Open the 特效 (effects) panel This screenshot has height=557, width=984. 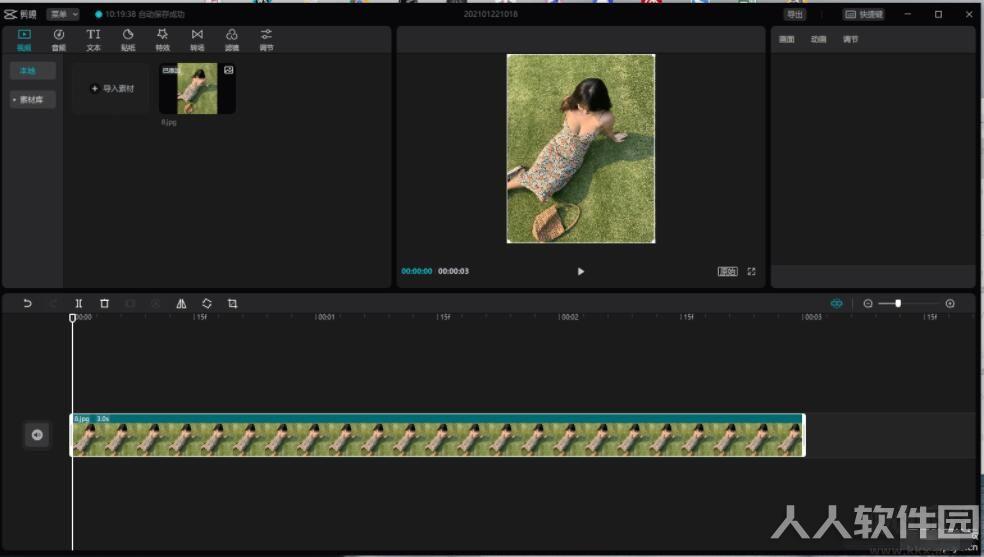(x=163, y=40)
